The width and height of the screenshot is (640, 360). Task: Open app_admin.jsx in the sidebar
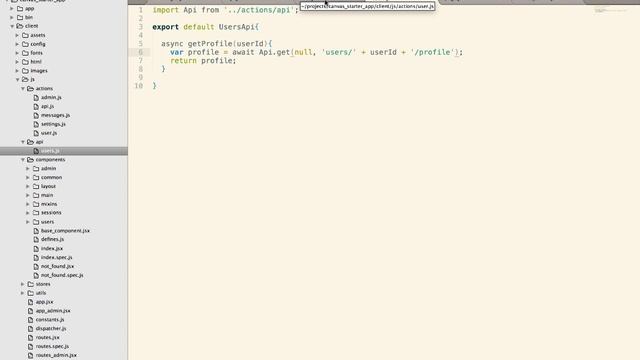(x=53, y=311)
